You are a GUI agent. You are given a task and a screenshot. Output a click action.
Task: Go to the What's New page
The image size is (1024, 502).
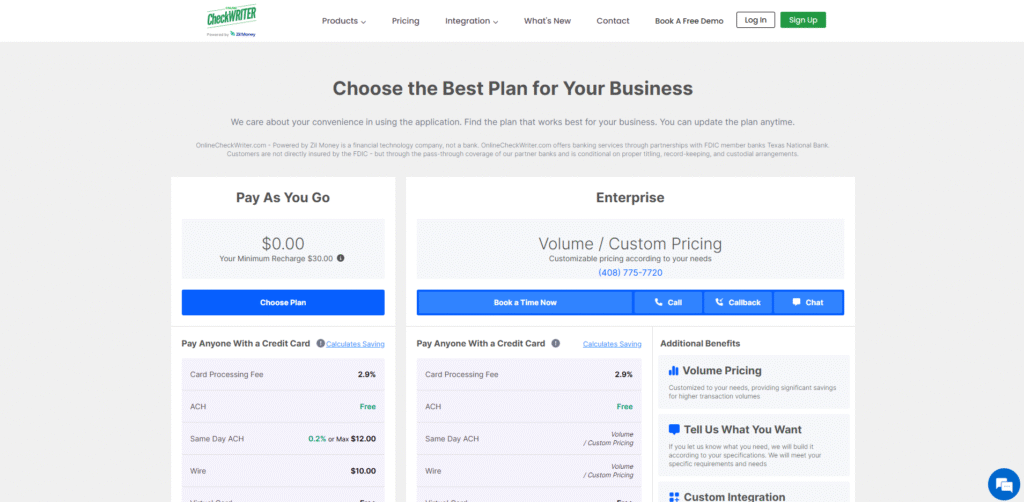547,20
